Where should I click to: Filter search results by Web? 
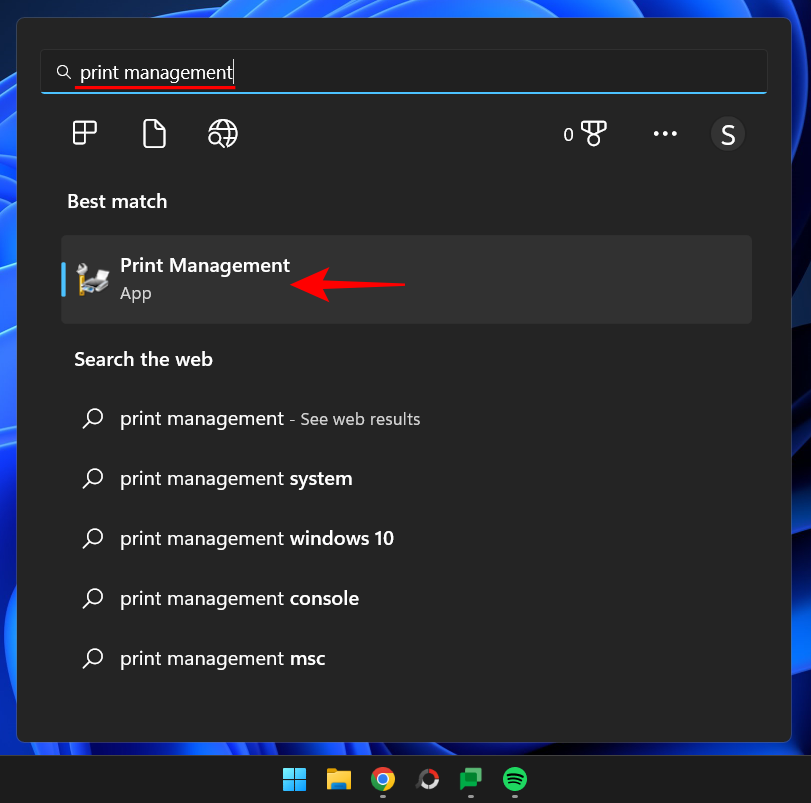[222, 133]
